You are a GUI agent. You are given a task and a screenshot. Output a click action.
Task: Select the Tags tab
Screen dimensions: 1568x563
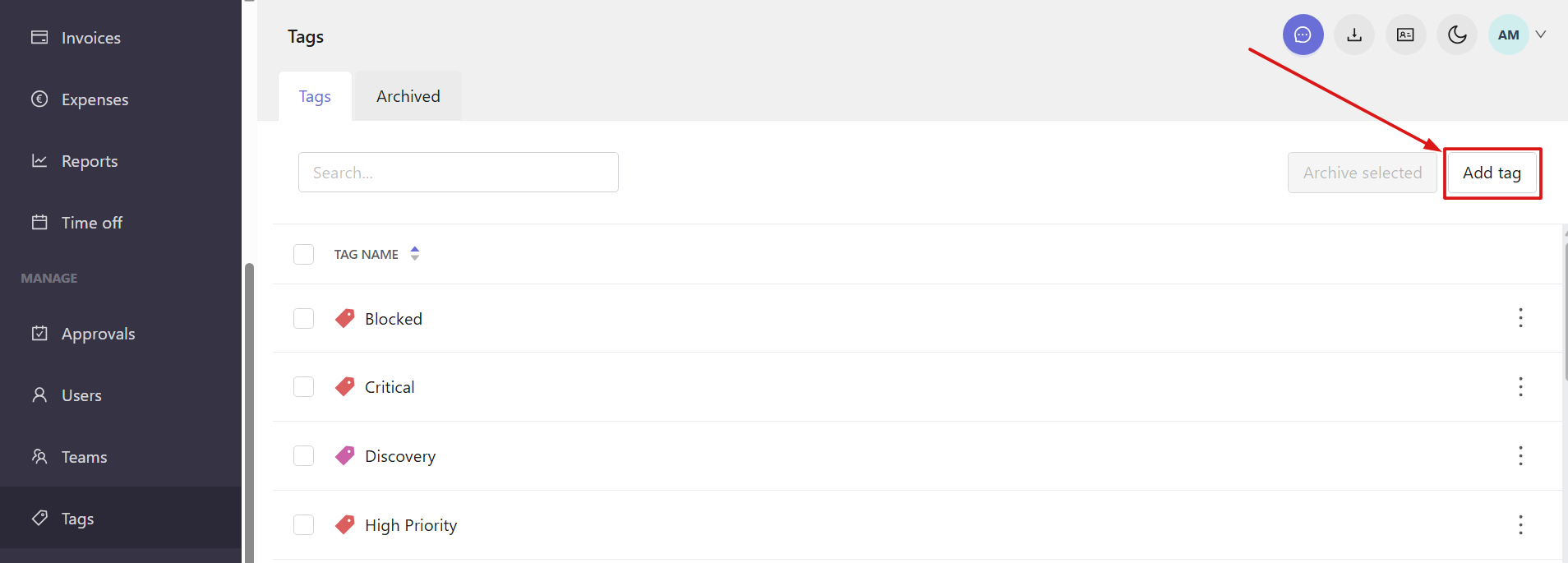click(x=315, y=96)
